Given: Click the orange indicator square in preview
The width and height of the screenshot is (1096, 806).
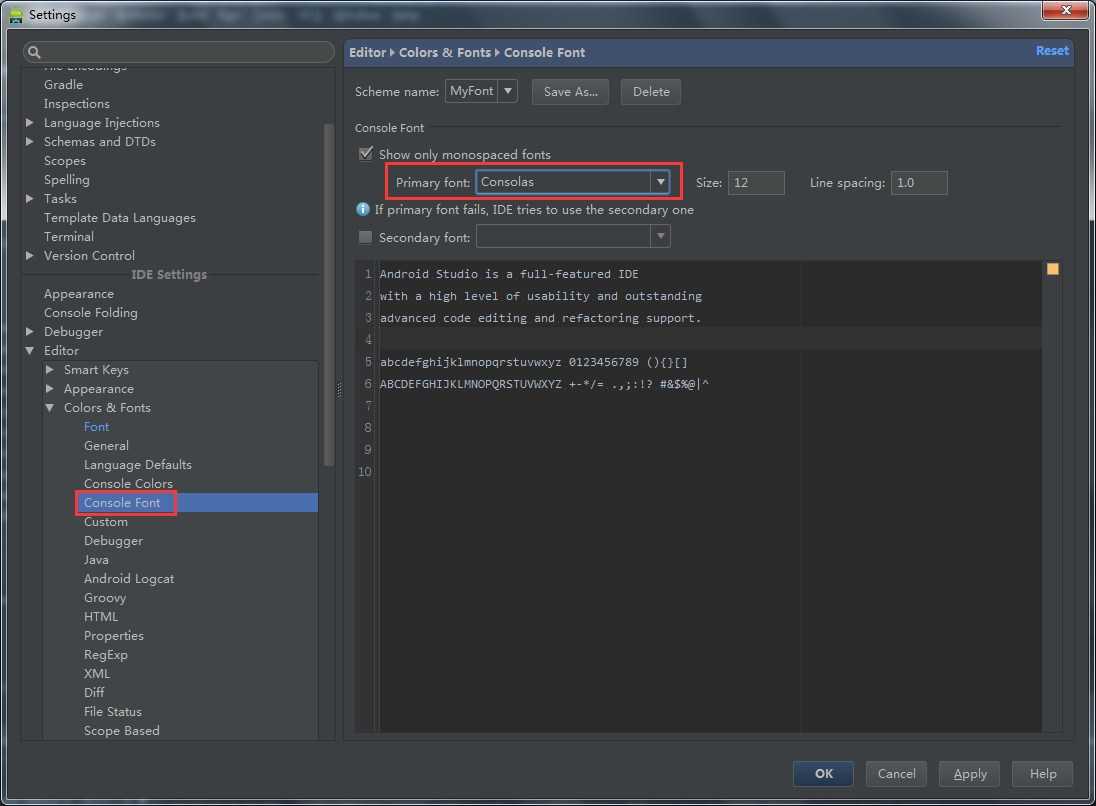Looking at the screenshot, I should point(1052,268).
